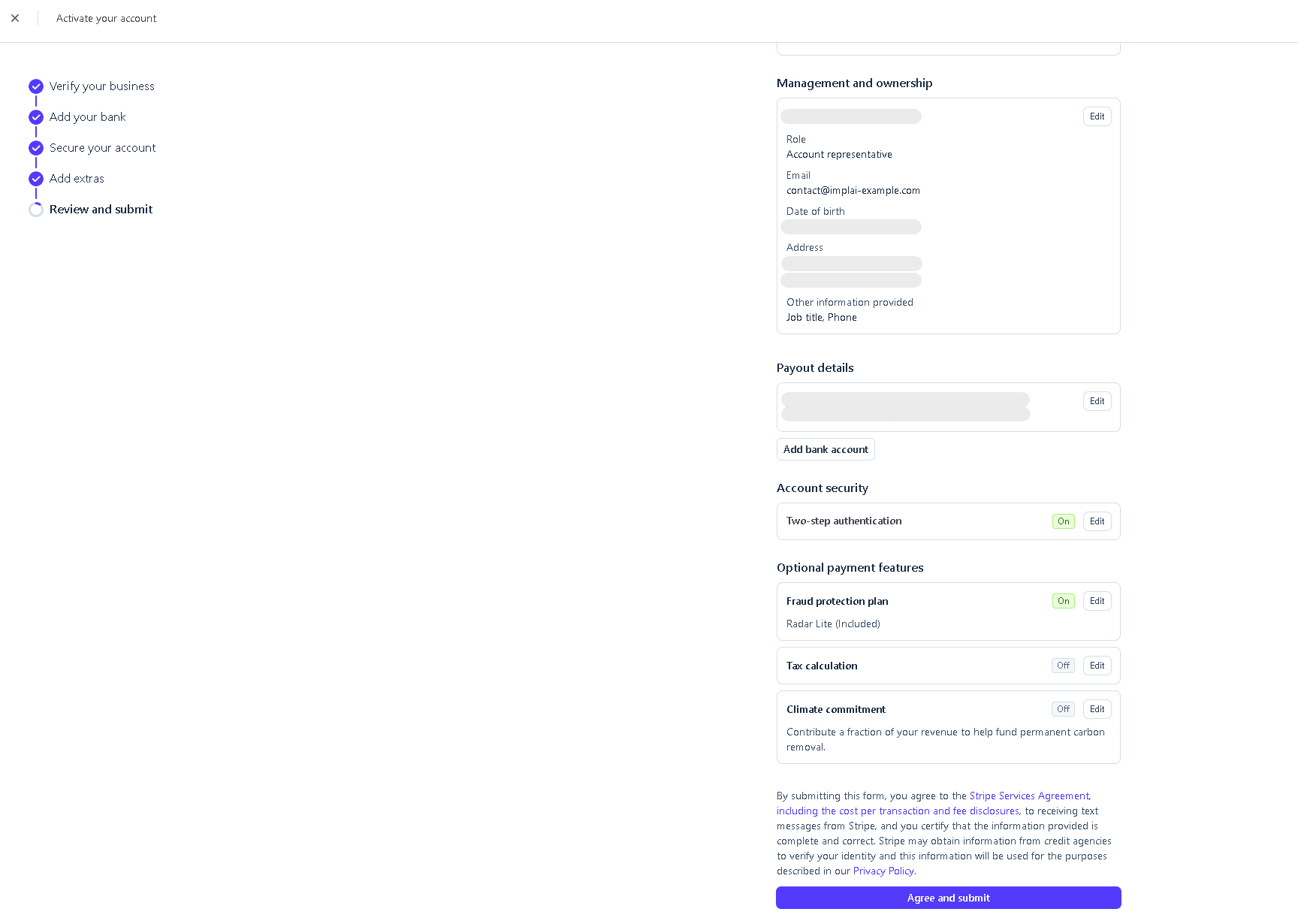Click the Fraud protection plan On badge
This screenshot has height=924, width=1298.
point(1064,601)
